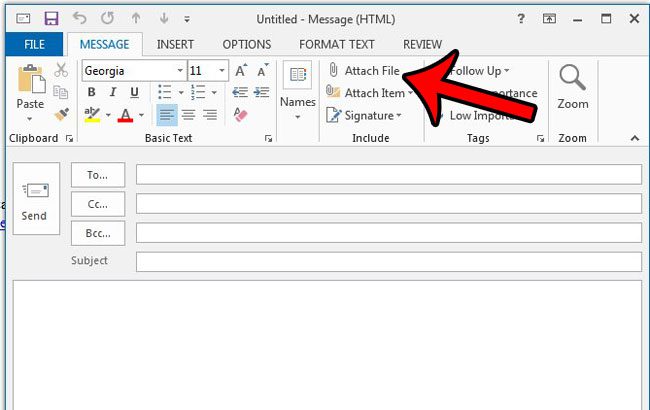Apply yellow text highlight color
650x410 pixels.
click(92, 114)
